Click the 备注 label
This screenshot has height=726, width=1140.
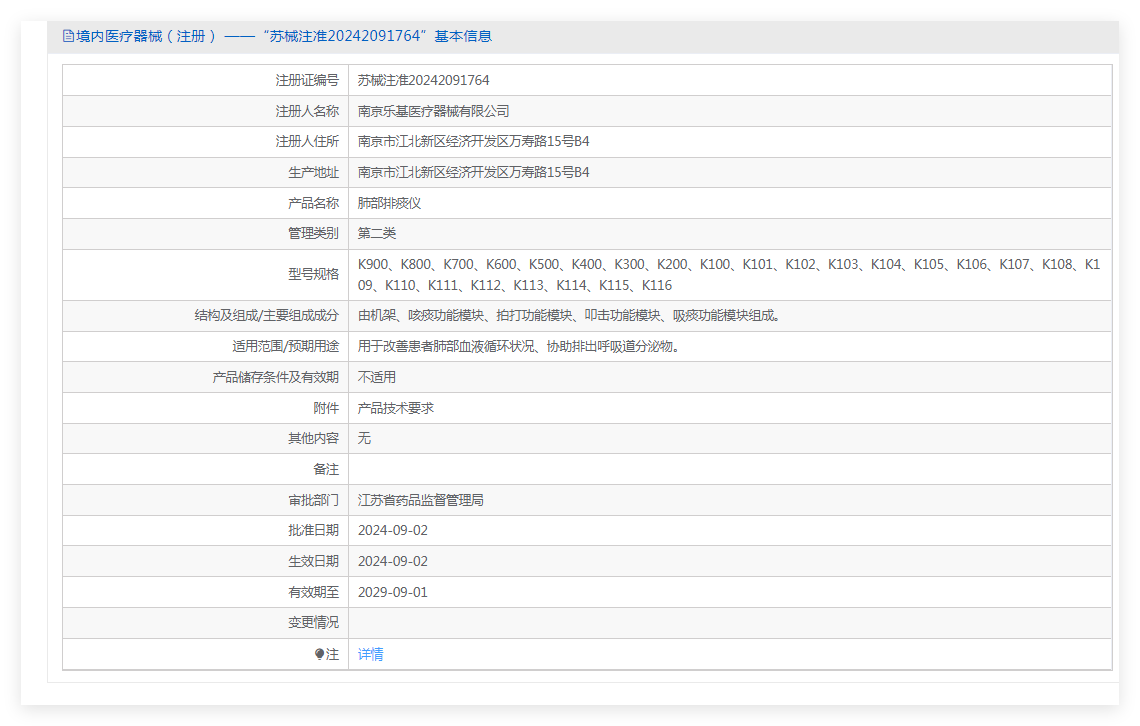[x=326, y=469]
